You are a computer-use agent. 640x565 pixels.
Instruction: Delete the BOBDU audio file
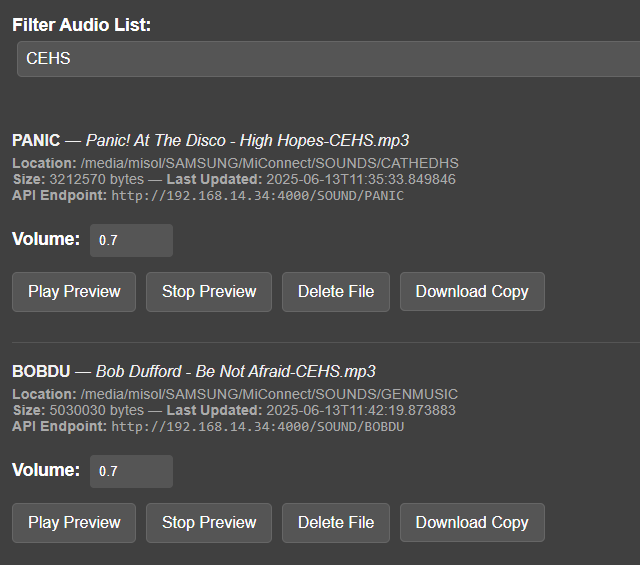pos(336,522)
